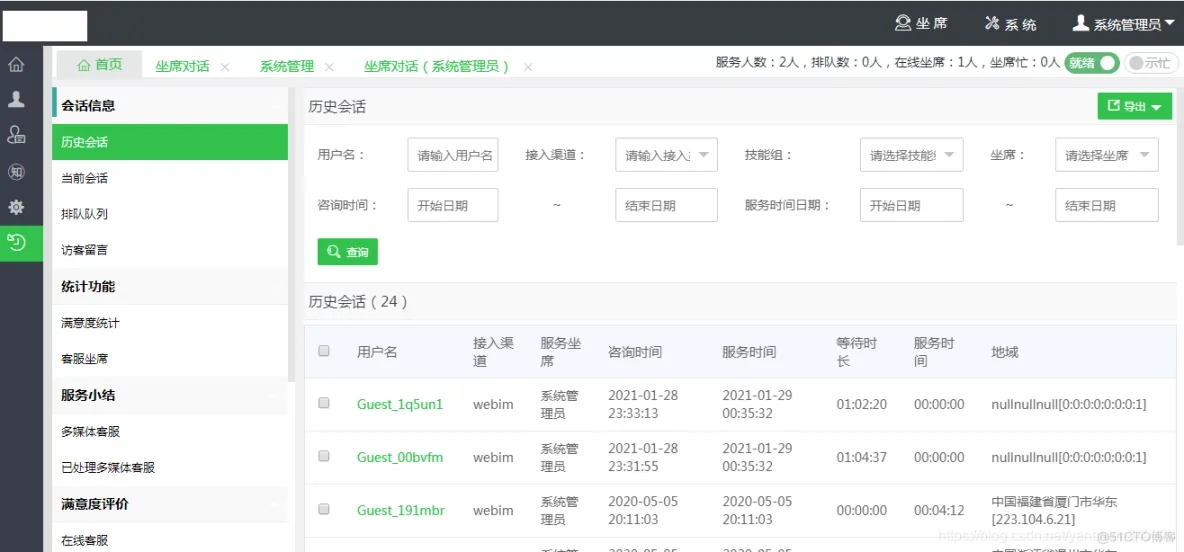1184x552 pixels.
Task: Click the 01:02:20 wait duration cell
Action: [x=862, y=404]
